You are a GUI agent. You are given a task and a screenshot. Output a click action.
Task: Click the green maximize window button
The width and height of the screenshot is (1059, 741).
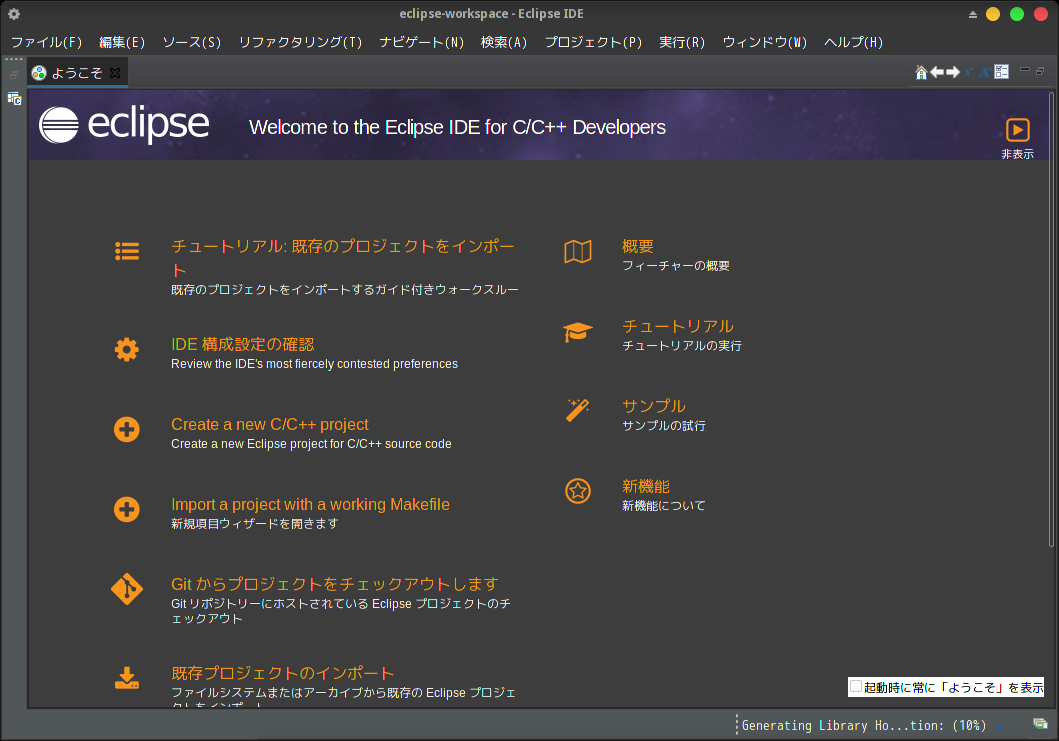[1016, 14]
